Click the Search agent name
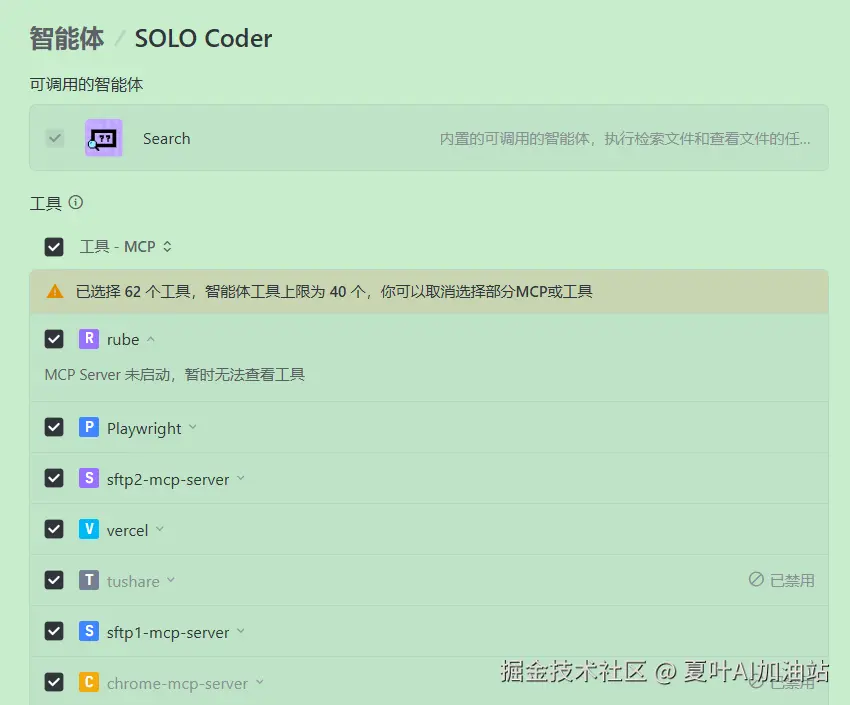Image resolution: width=850 pixels, height=705 pixels. click(x=166, y=139)
